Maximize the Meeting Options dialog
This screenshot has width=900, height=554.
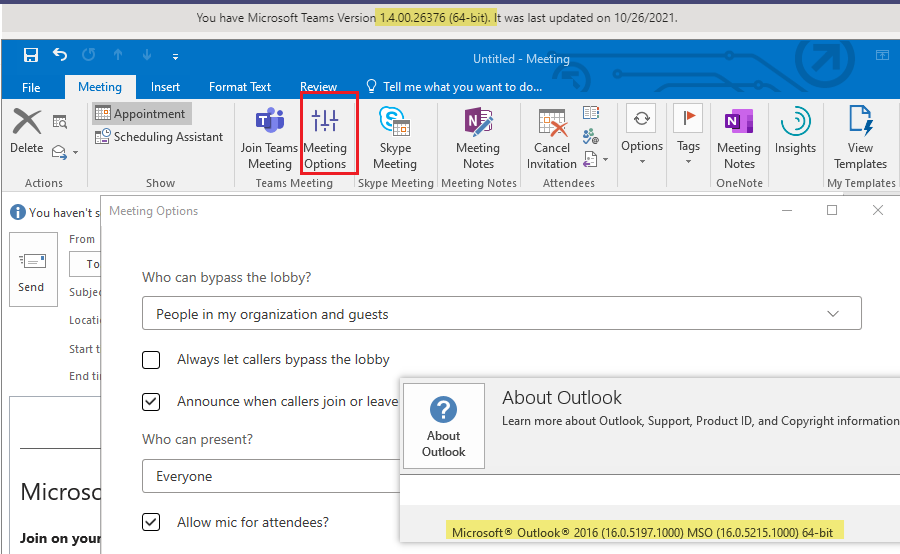pos(832,210)
